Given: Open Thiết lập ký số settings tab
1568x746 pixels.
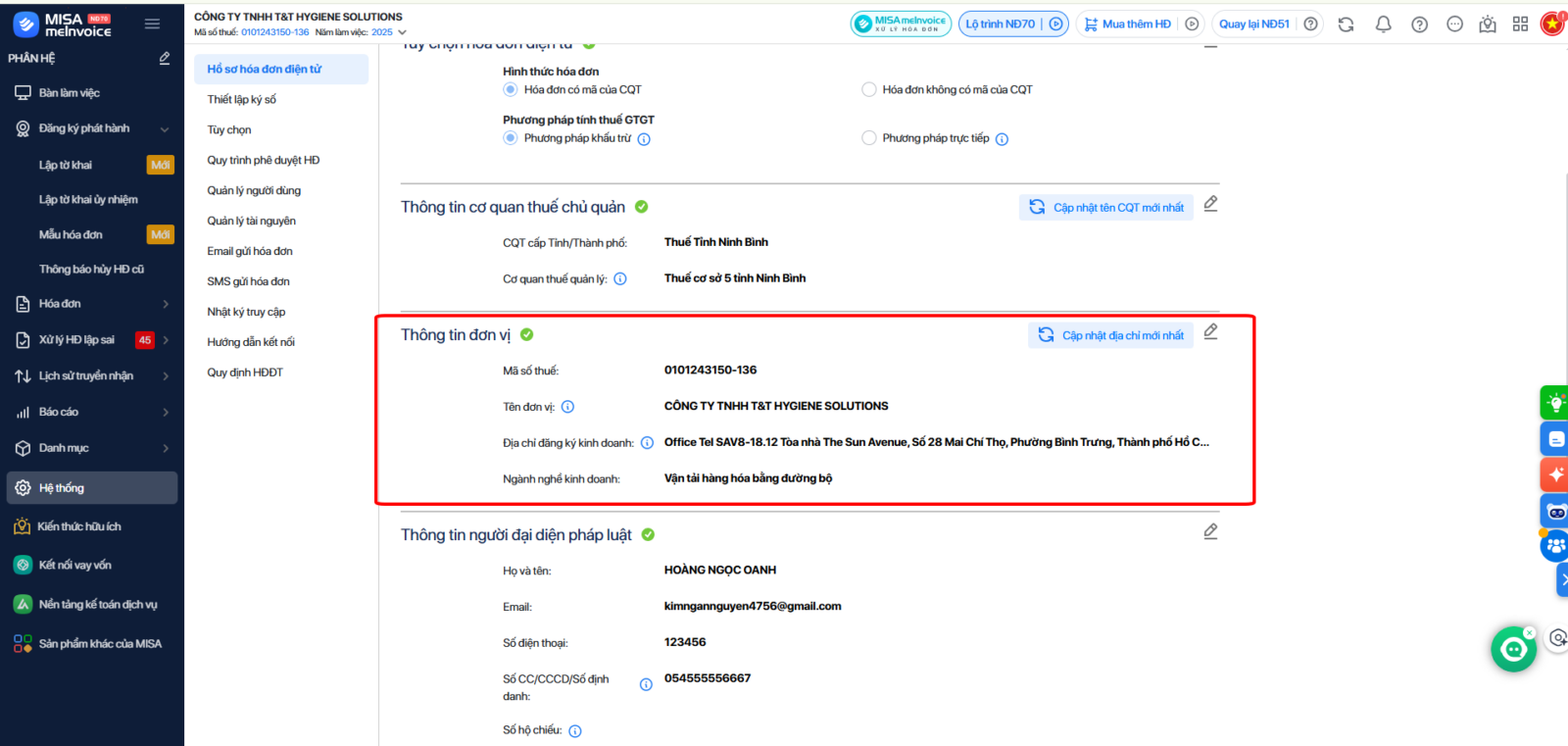Looking at the screenshot, I should coord(241,100).
